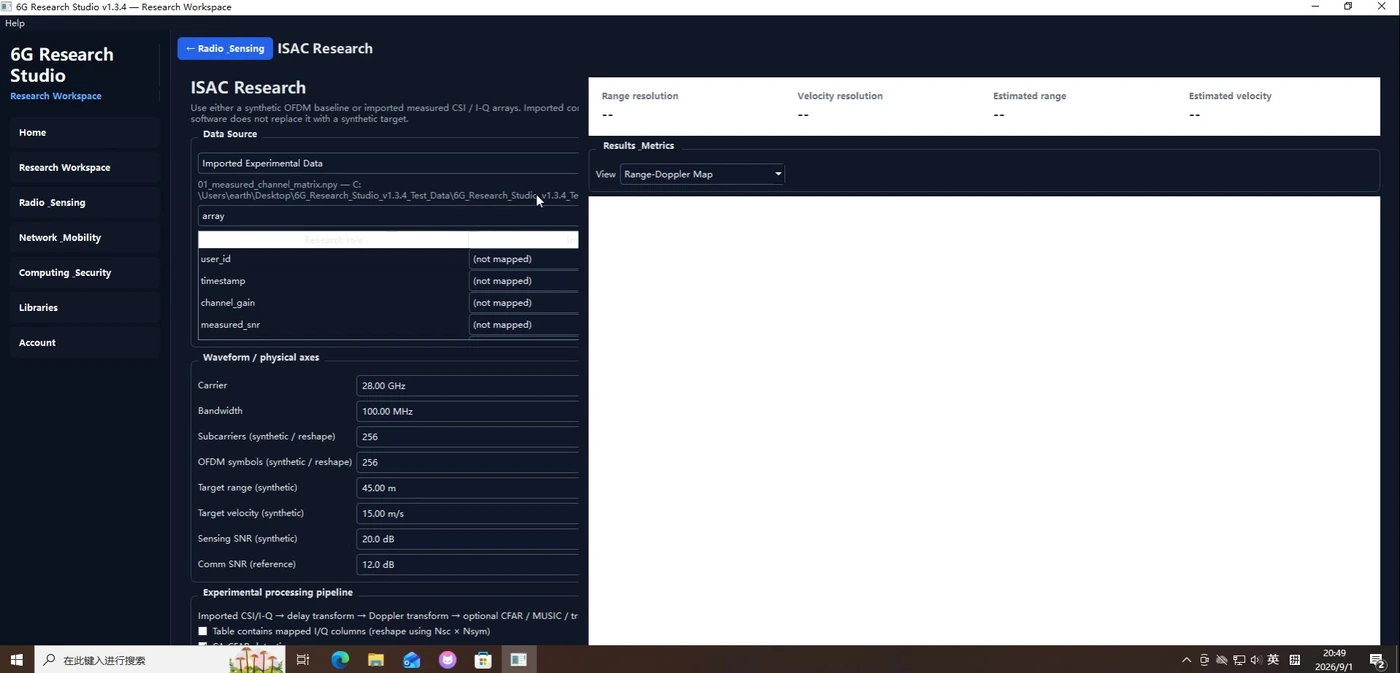Open Network_Mobility in the sidebar
The image size is (1400, 673).
pos(85,237)
